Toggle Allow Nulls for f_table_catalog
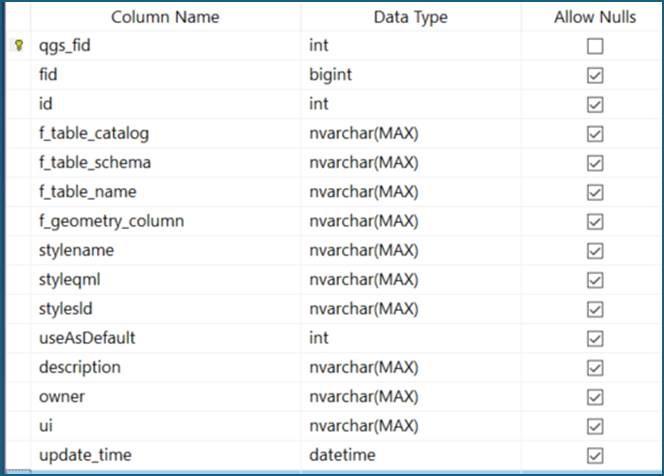 click(595, 134)
